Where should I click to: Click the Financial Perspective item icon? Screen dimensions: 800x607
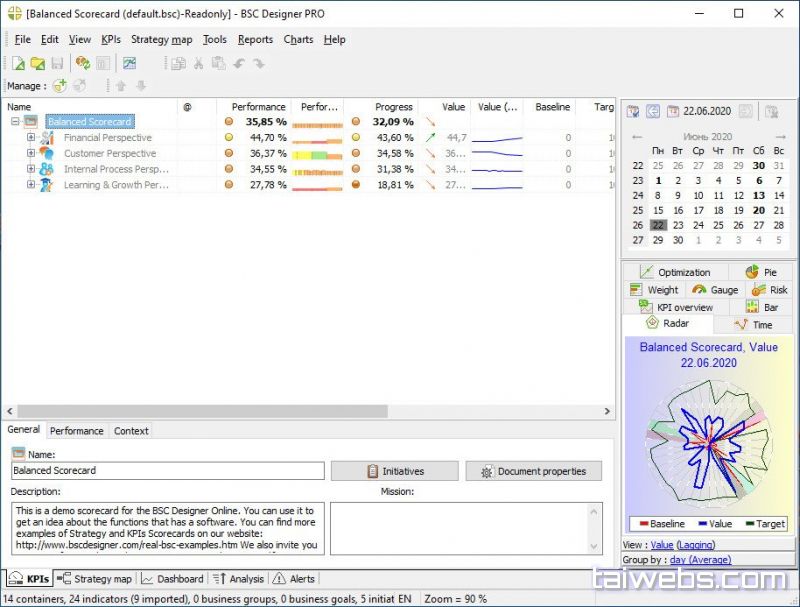(x=47, y=138)
